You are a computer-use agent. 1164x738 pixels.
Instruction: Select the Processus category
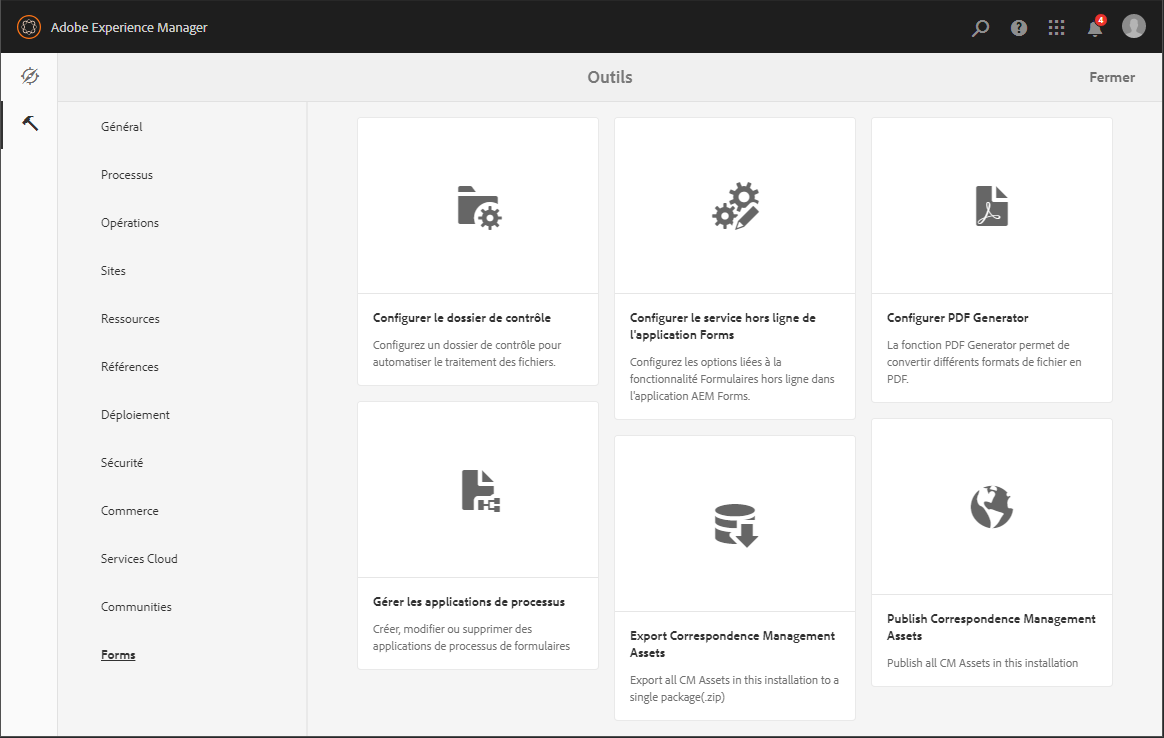pyautogui.click(x=127, y=175)
